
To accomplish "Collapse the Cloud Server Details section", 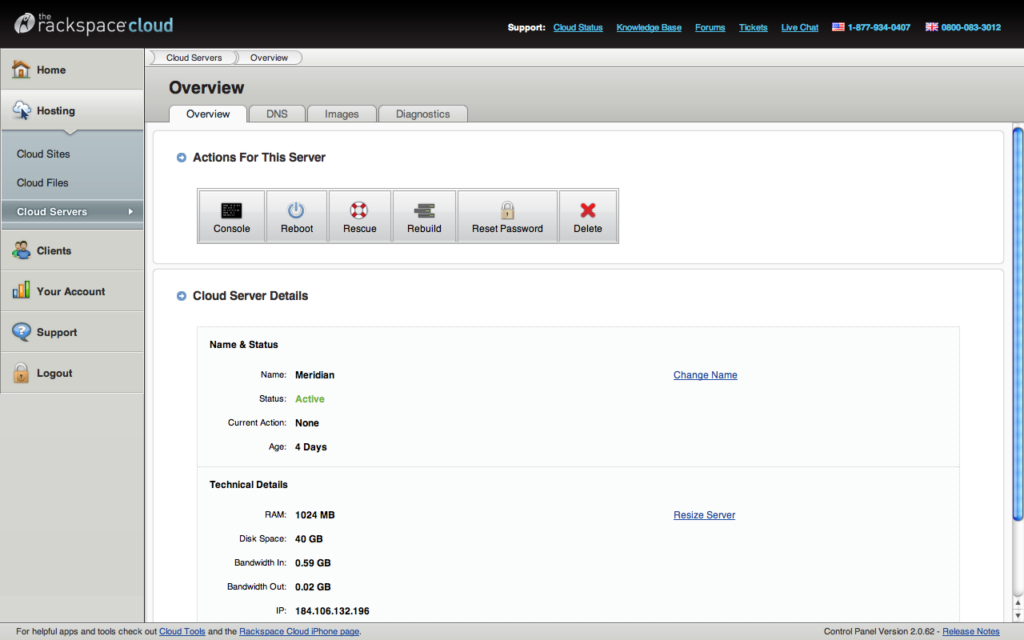I will tap(182, 296).
